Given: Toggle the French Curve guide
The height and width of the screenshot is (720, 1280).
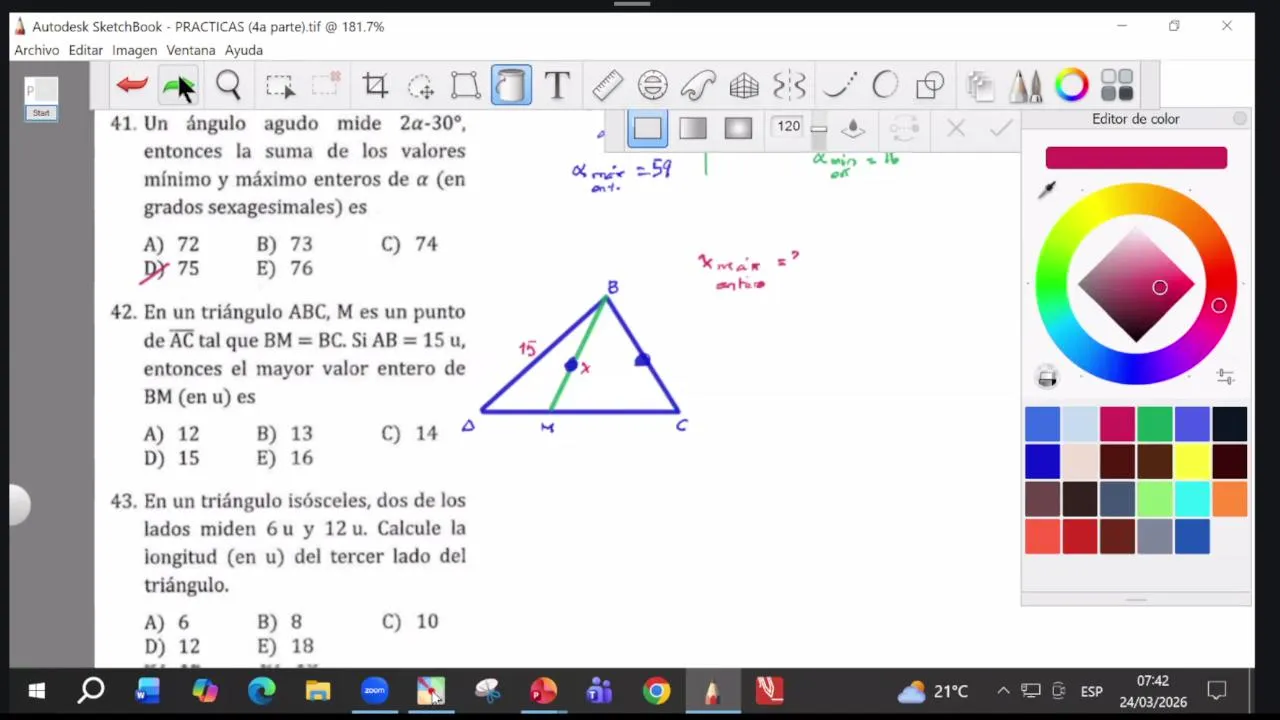Looking at the screenshot, I should click(698, 86).
